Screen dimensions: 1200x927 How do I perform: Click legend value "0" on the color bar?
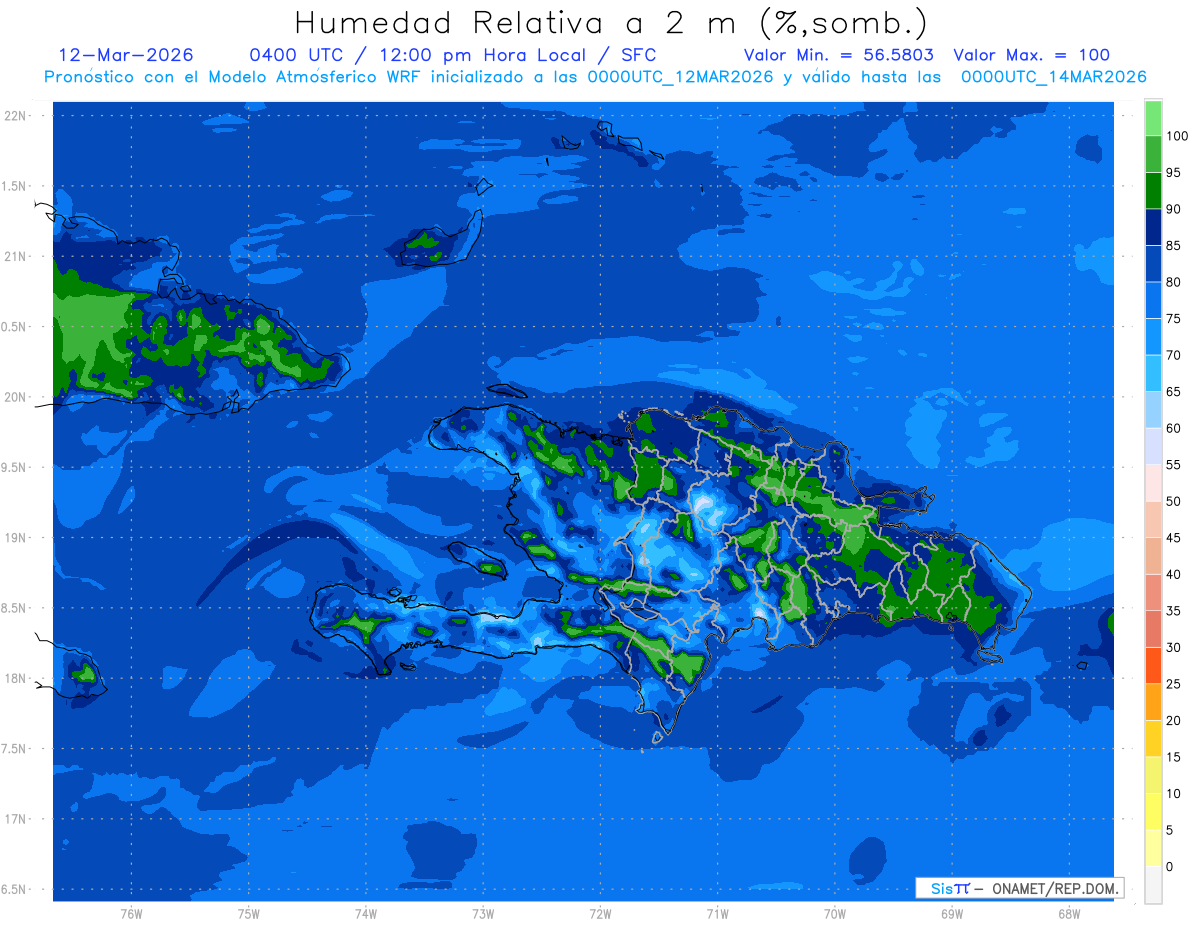point(1170,867)
